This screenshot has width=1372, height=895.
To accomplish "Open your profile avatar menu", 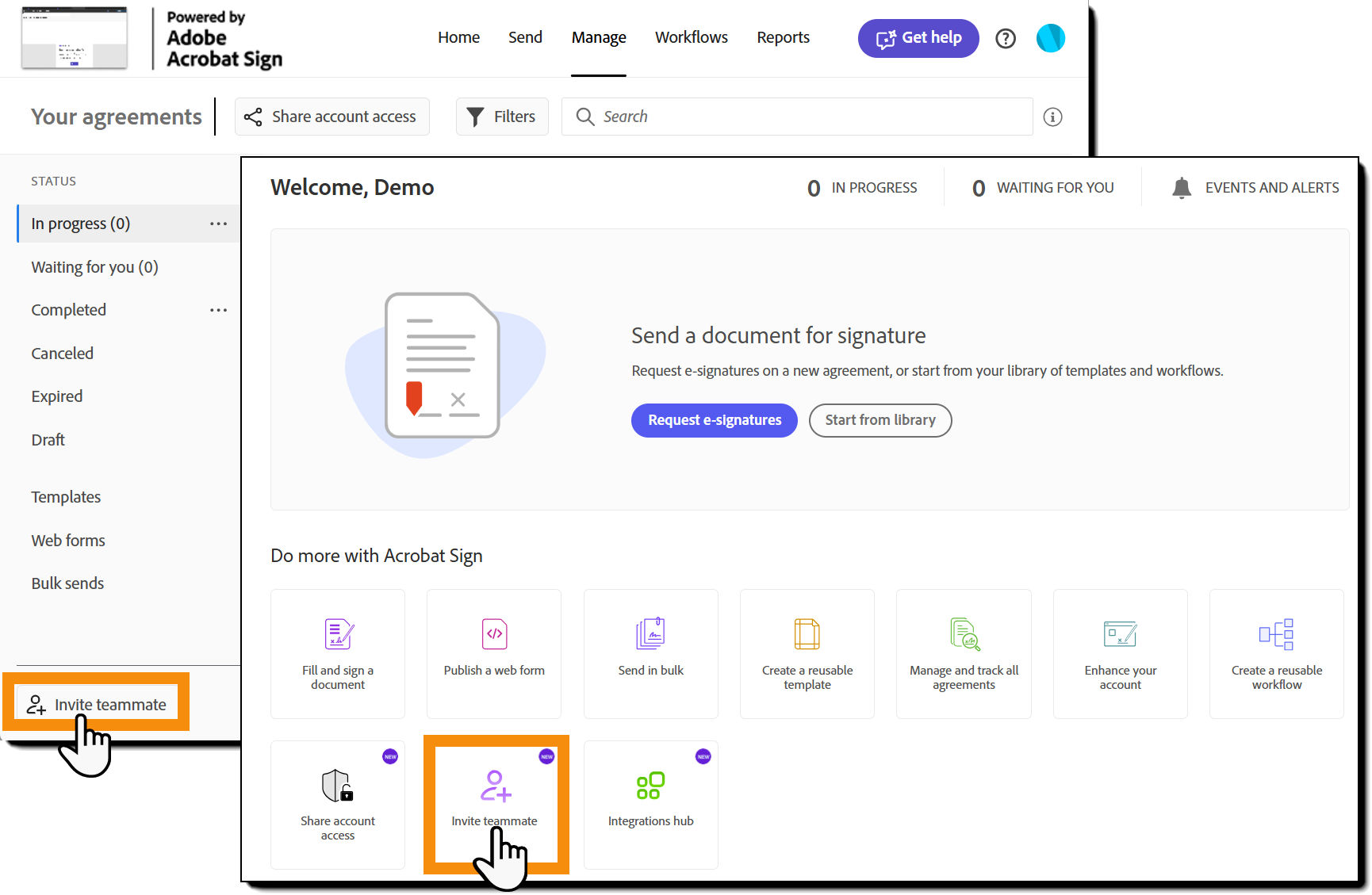I will pos(1051,37).
